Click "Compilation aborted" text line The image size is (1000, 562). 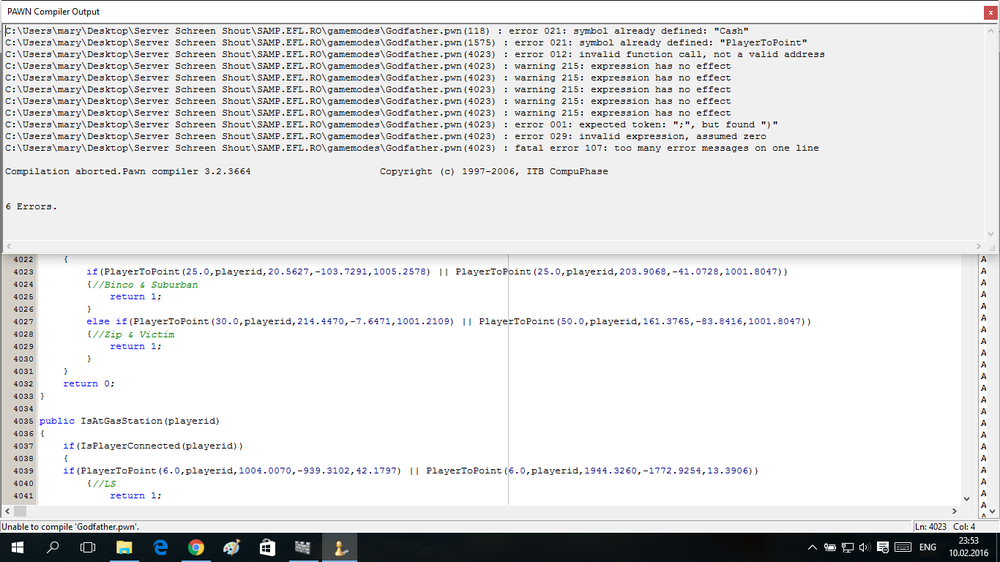307,171
